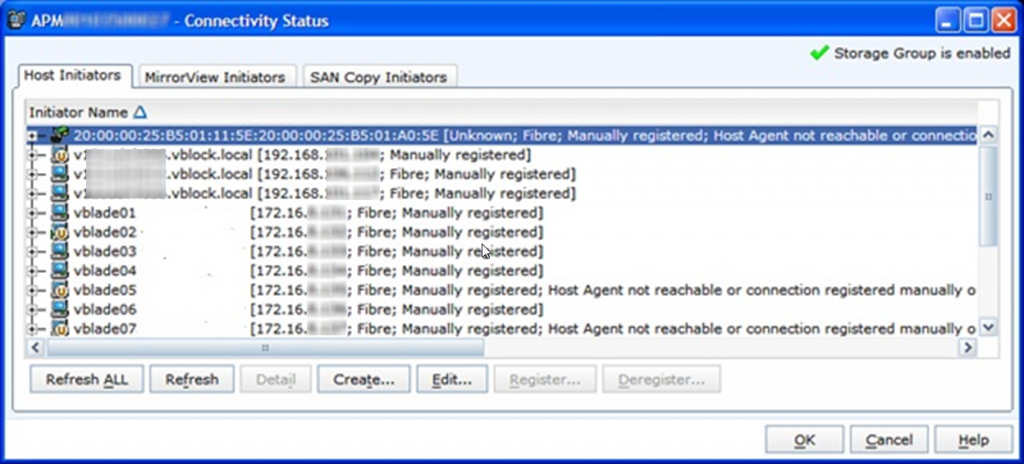Expand the vblade03 tree node
The image size is (1024, 464).
pyautogui.click(x=34, y=252)
